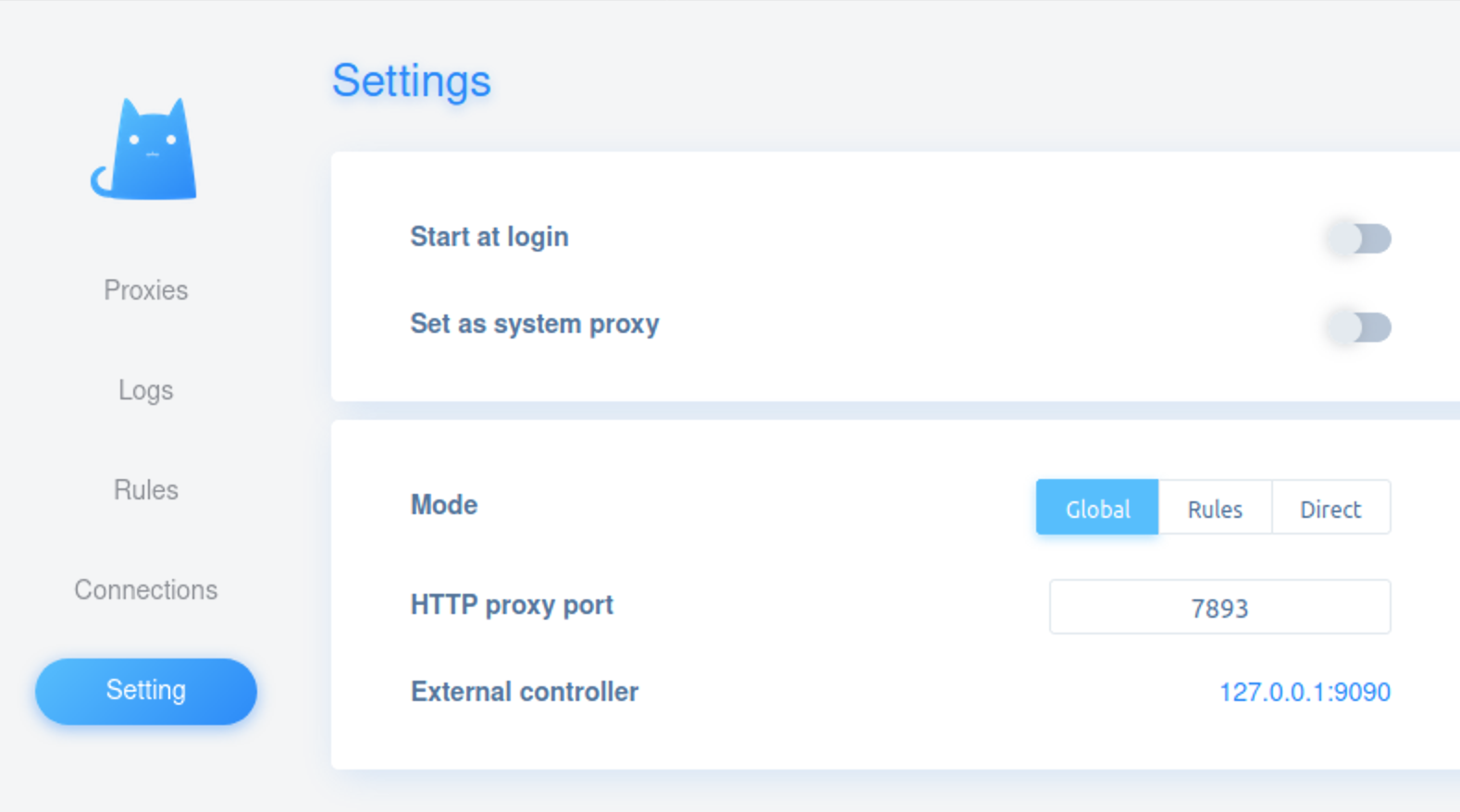Open Rules in the left sidebar
This screenshot has width=1460, height=812.
point(146,490)
